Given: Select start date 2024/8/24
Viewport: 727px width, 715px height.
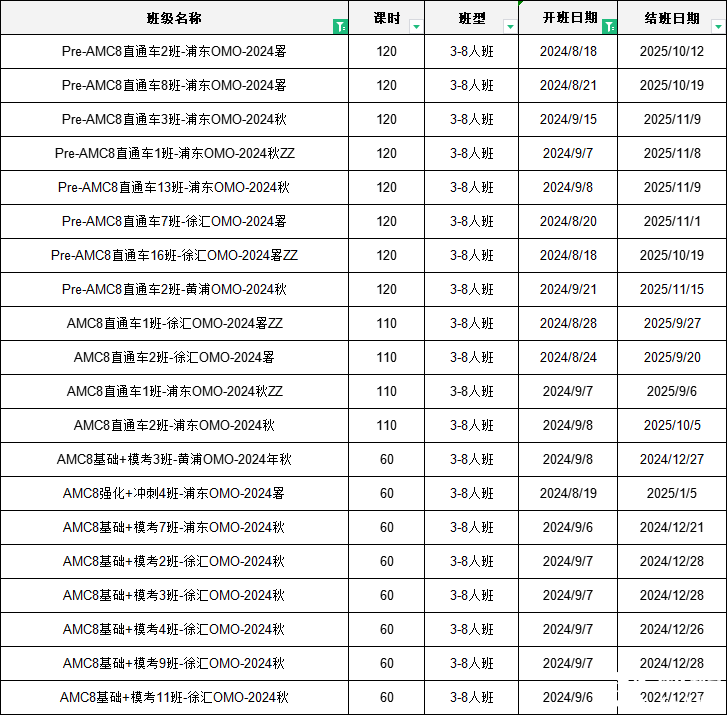Looking at the screenshot, I should click(x=568, y=358).
